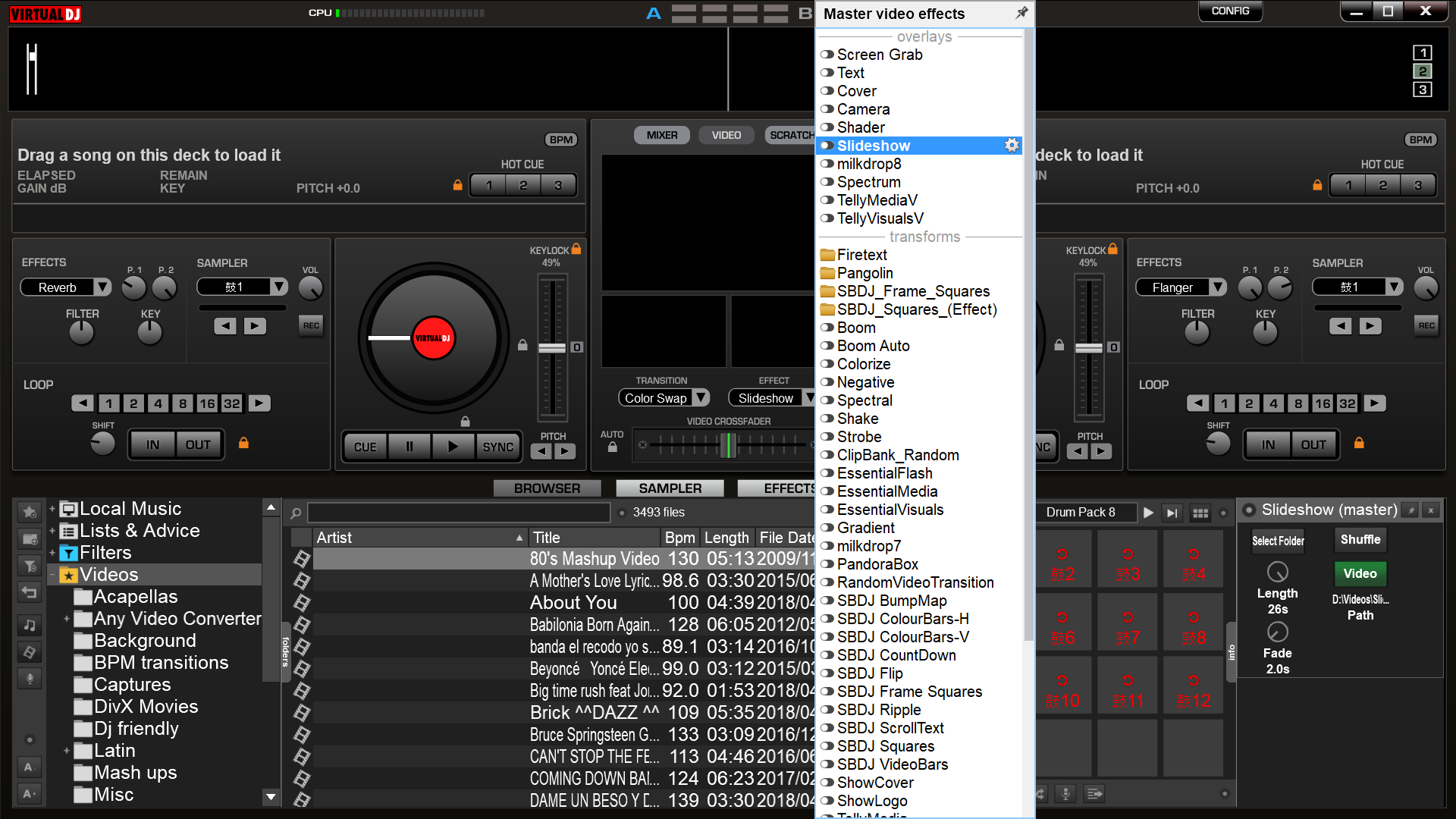Sort browser by Artist column header
This screenshot has height=819, width=1456.
(x=420, y=538)
